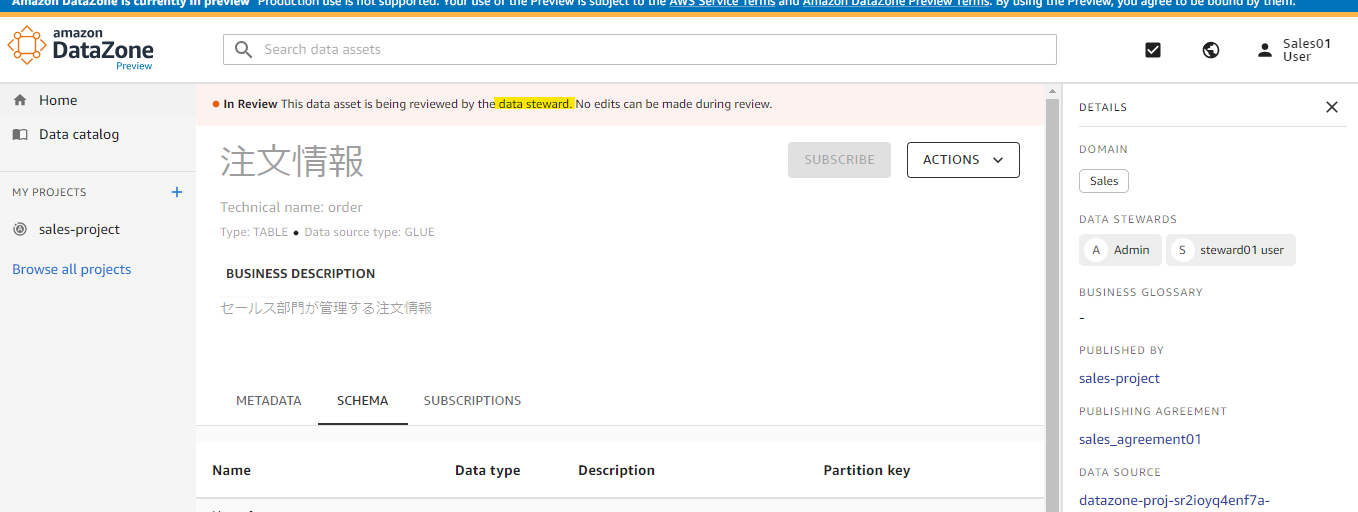Viewport: 1358px width, 512px height.
Task: Close the Details panel
Action: point(1331,107)
